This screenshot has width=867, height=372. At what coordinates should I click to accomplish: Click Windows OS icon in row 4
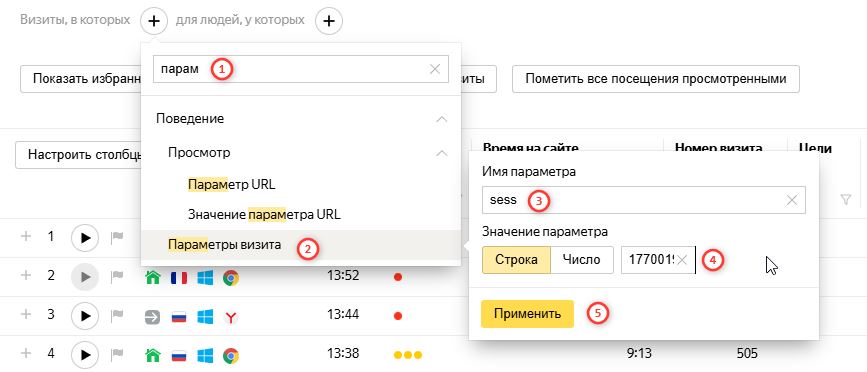205,355
